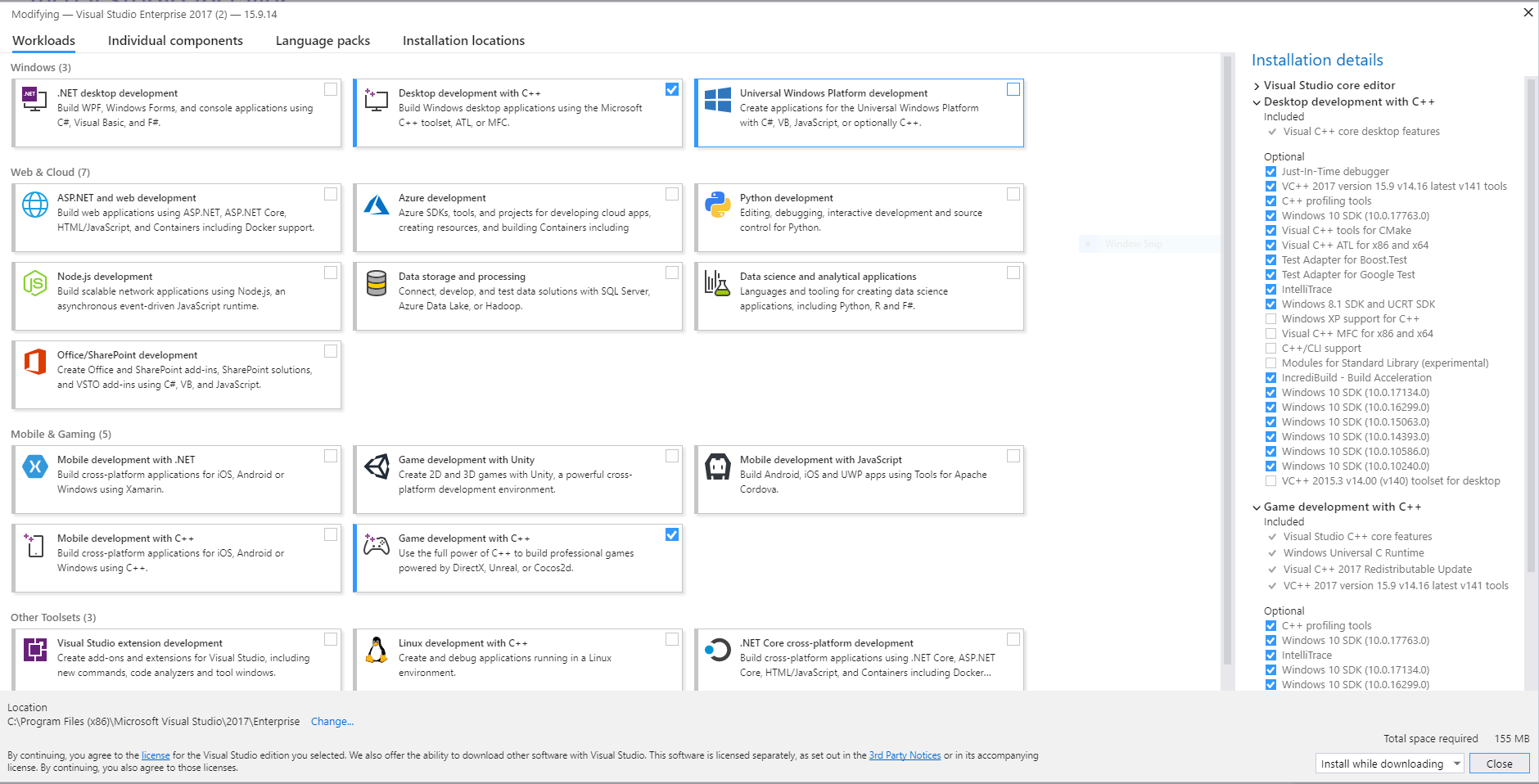1539x784 pixels.
Task: Enable Windows XP support for C++
Action: click(1270, 319)
